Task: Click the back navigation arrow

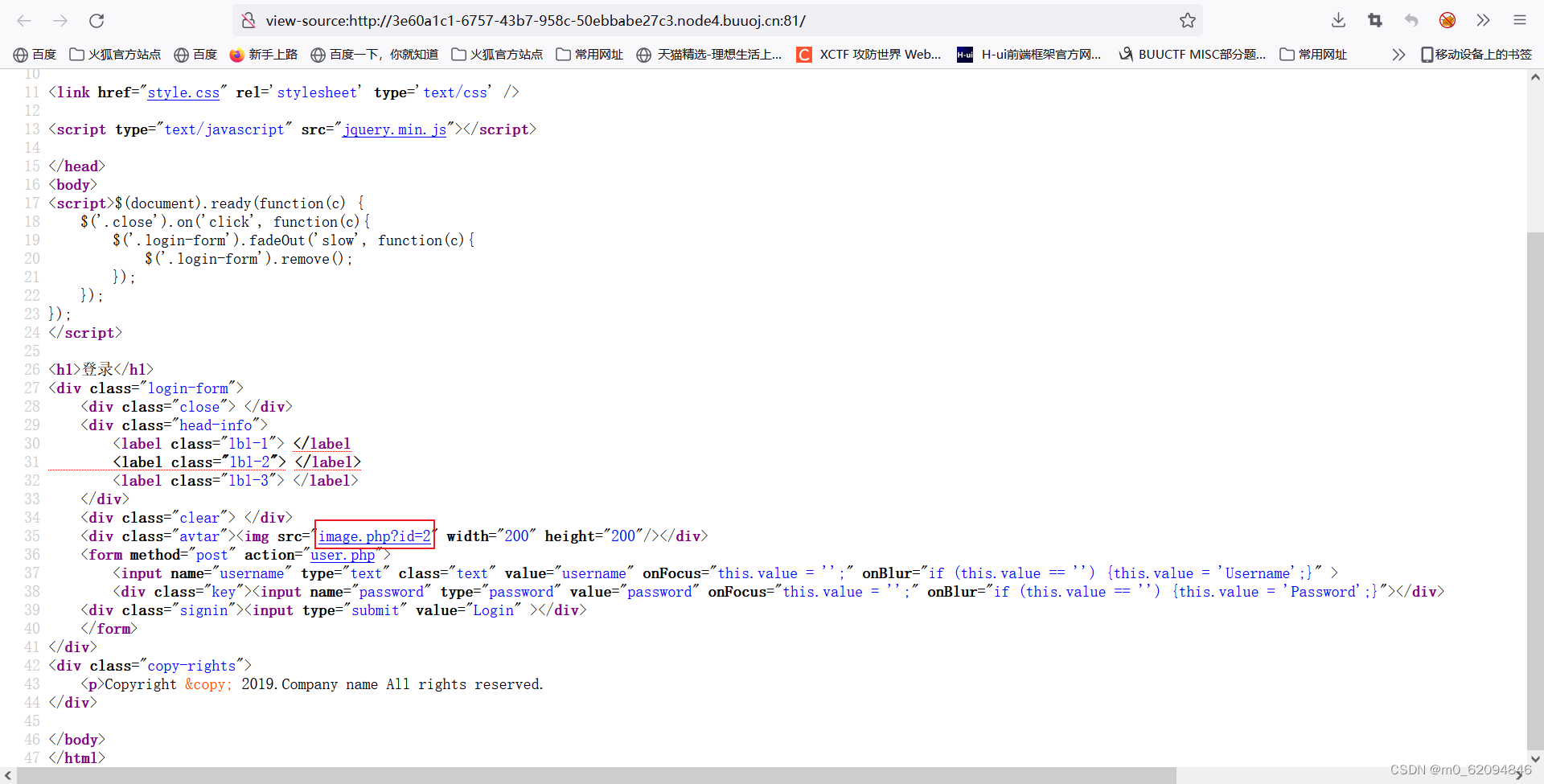Action: pyautogui.click(x=24, y=21)
